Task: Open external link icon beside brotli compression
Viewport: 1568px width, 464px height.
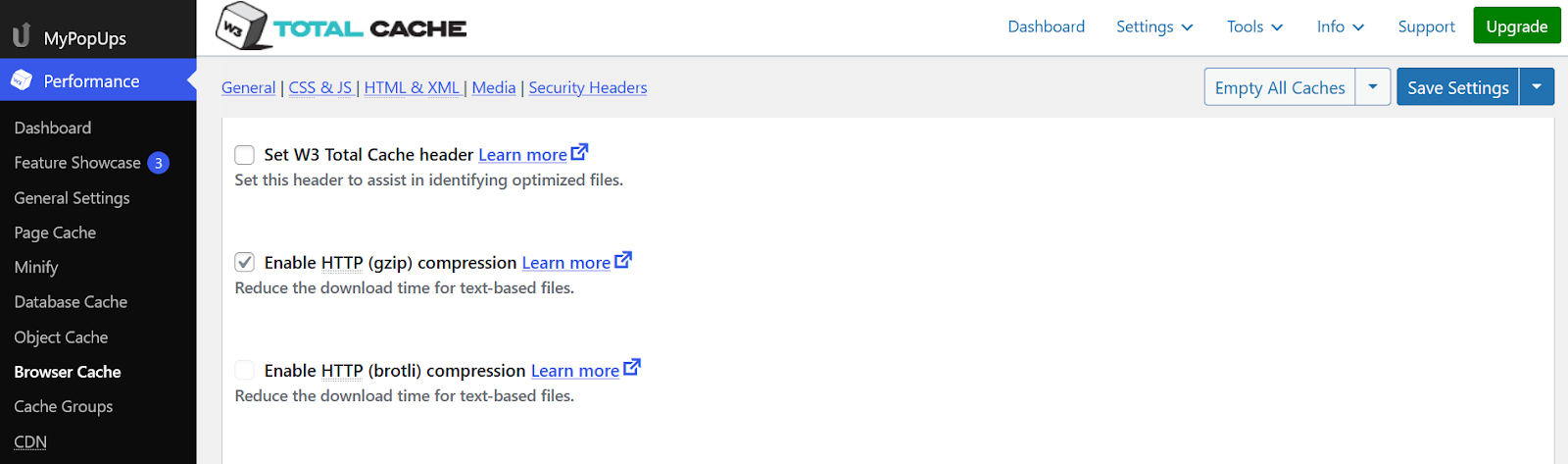Action: pos(632,368)
